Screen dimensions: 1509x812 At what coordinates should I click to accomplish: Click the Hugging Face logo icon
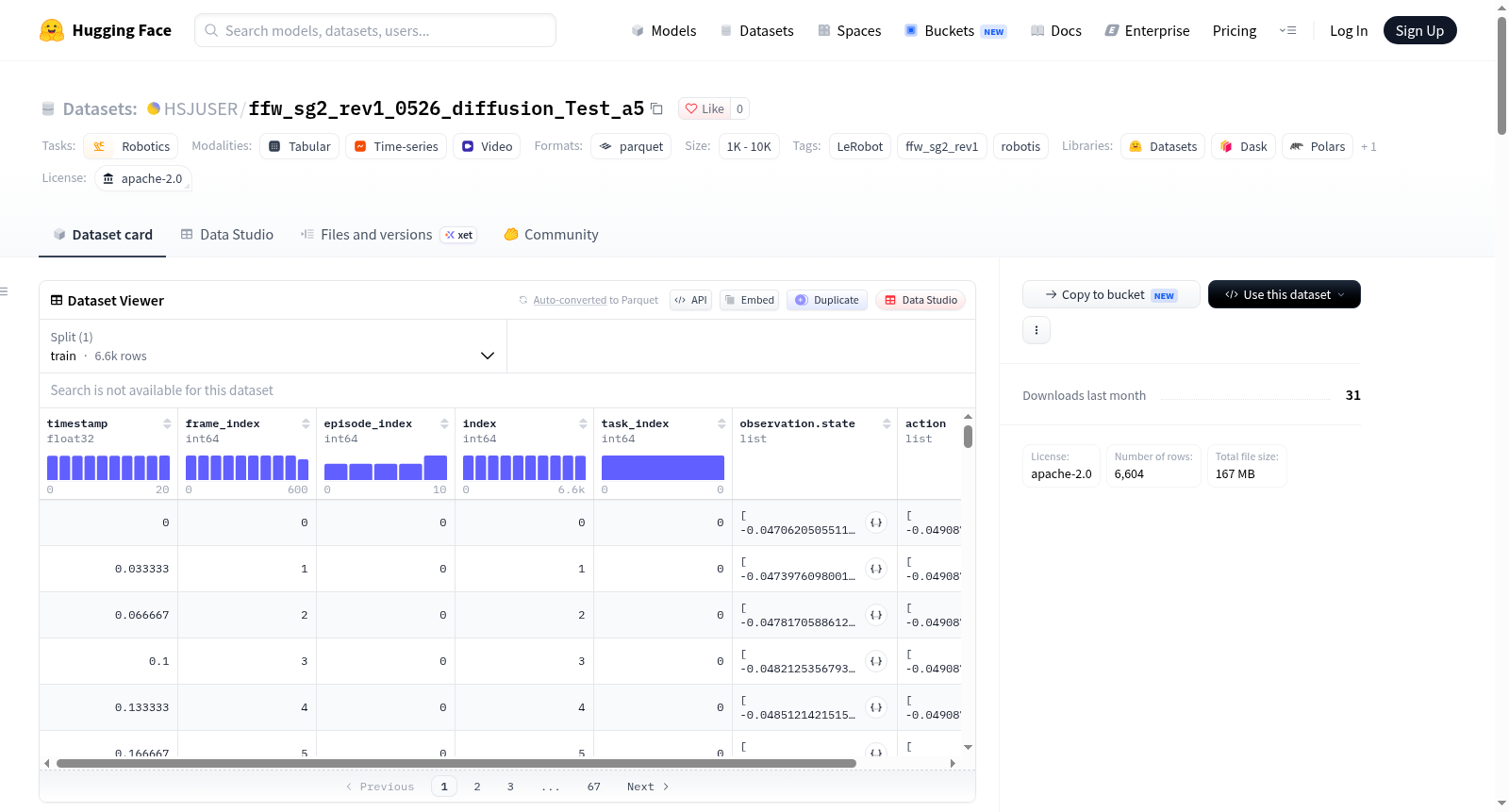click(x=52, y=30)
